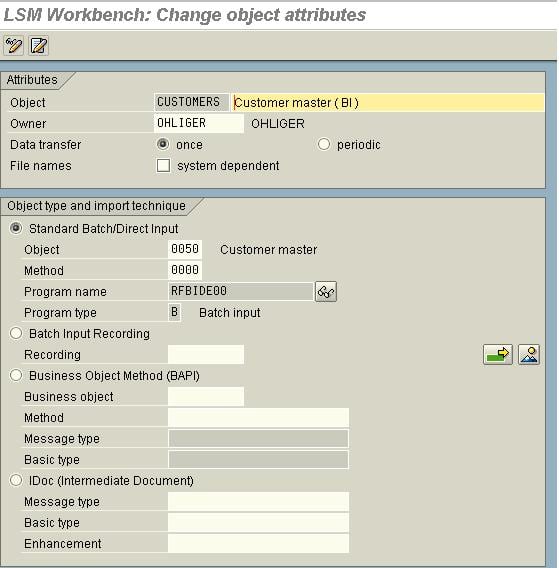Click the 'Business object' label
The image size is (559, 568).
[69, 397]
